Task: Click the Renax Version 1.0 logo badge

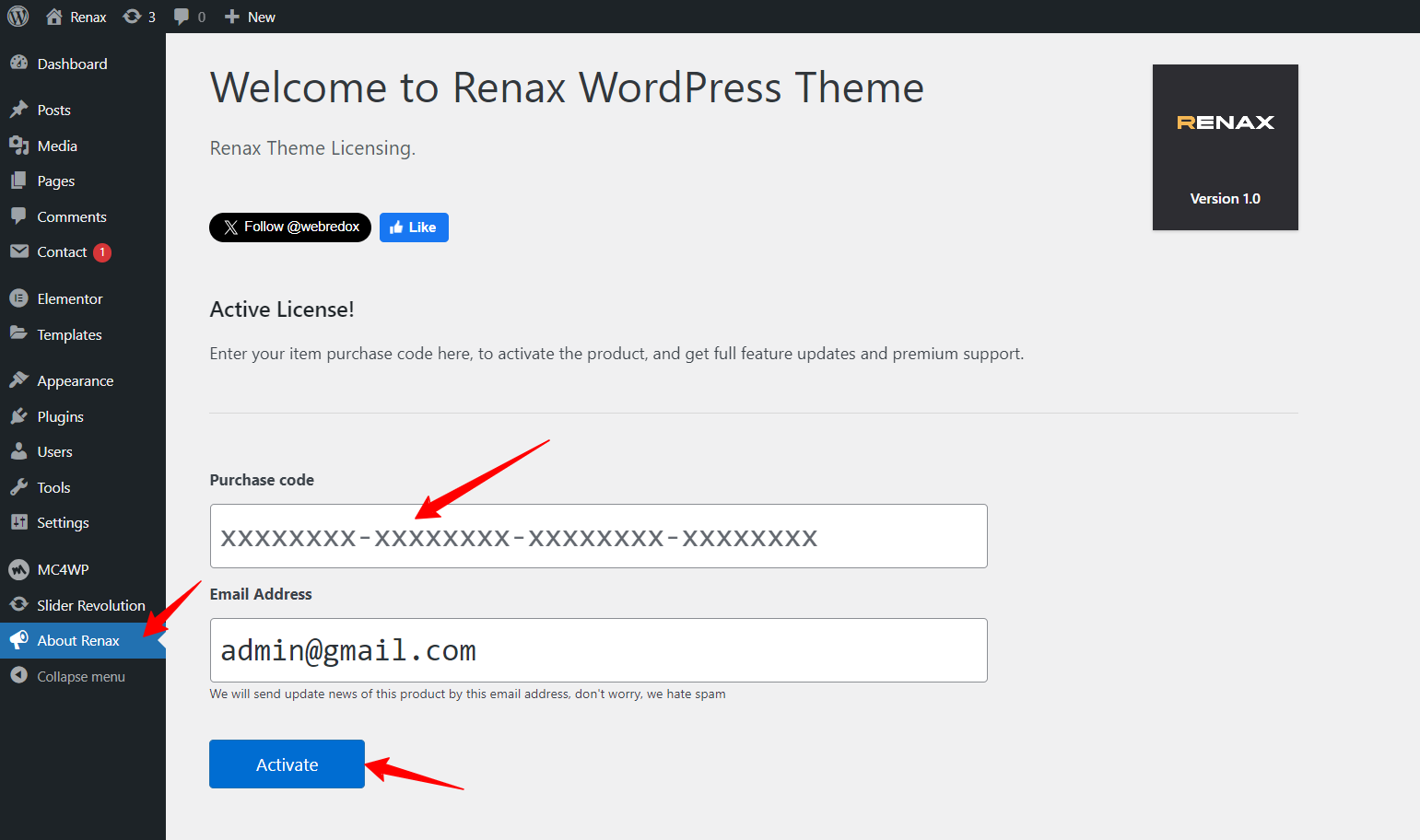Action: coord(1226,147)
